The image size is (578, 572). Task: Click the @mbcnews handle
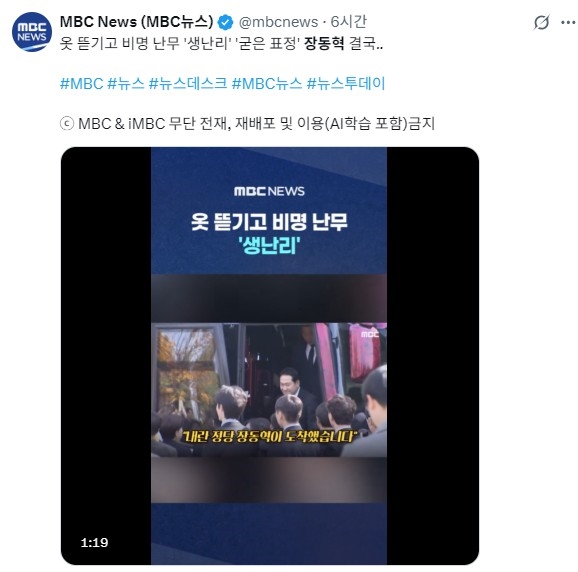tap(278, 22)
